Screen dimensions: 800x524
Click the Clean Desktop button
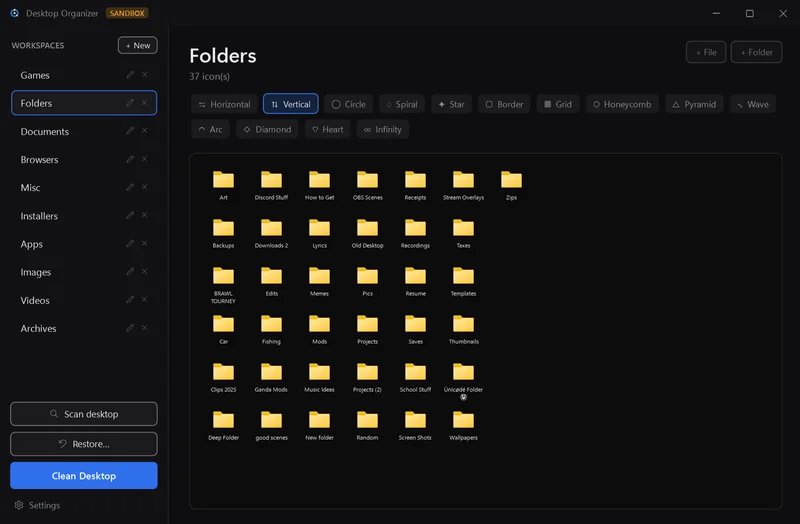click(x=84, y=476)
